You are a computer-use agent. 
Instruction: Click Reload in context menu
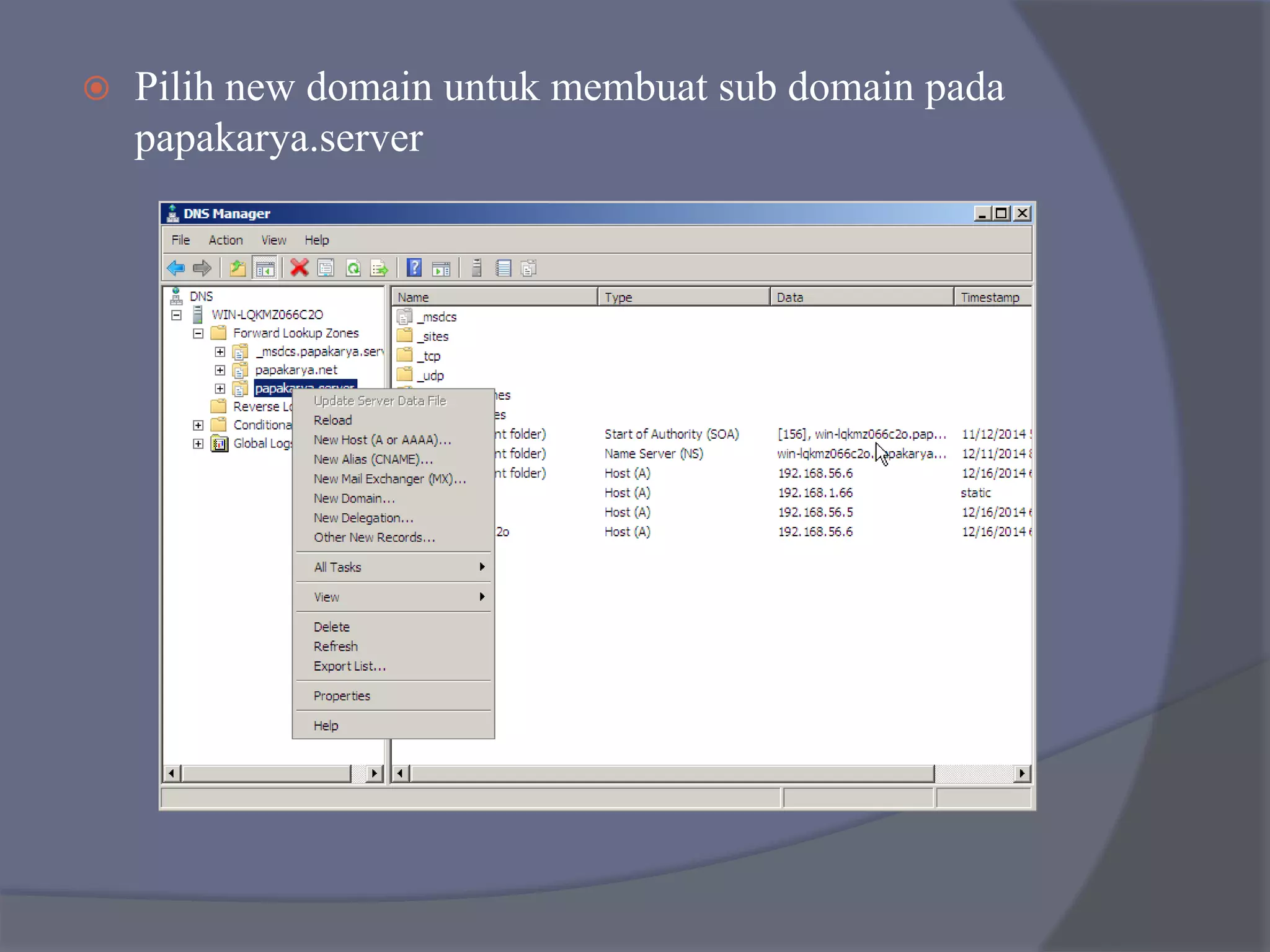pos(394,420)
